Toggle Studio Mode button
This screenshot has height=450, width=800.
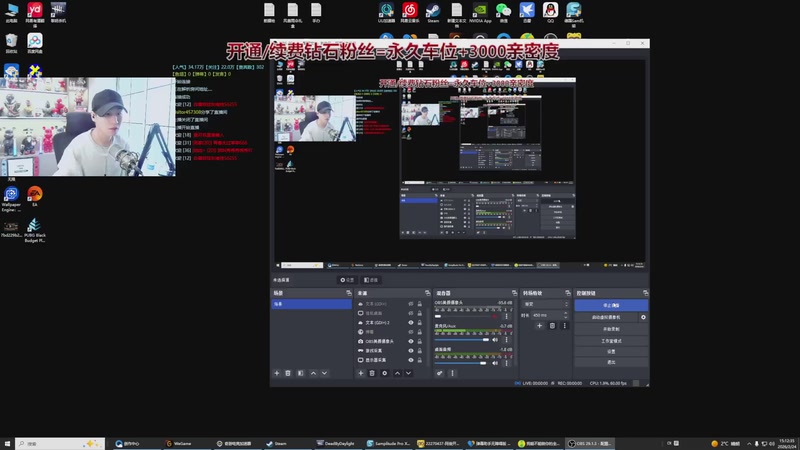coord(611,341)
